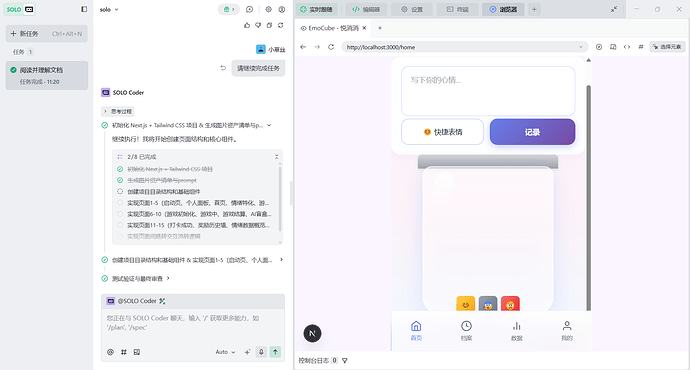Click the 写下你的心情 mood text area
Image resolution: width=690 pixels, height=370 pixels.
click(x=488, y=91)
